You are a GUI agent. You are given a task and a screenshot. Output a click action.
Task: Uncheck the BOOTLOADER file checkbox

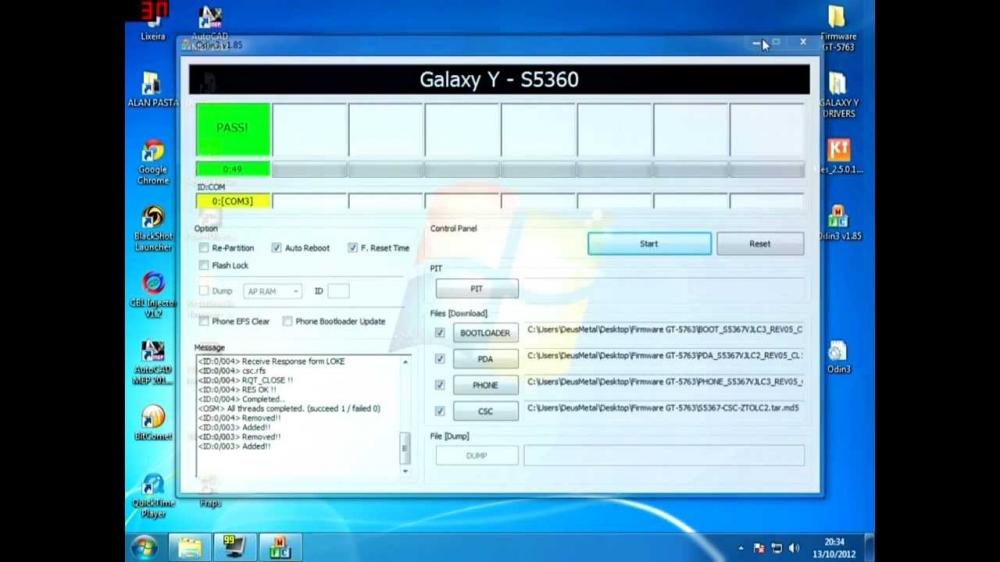coord(439,332)
